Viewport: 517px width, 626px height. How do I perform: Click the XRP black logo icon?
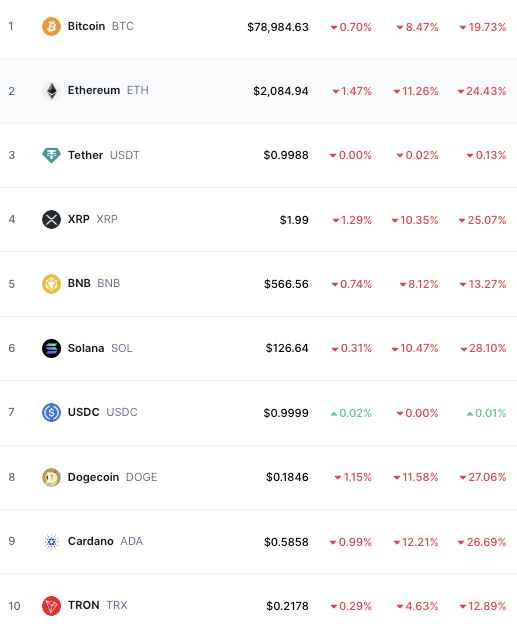click(x=52, y=219)
